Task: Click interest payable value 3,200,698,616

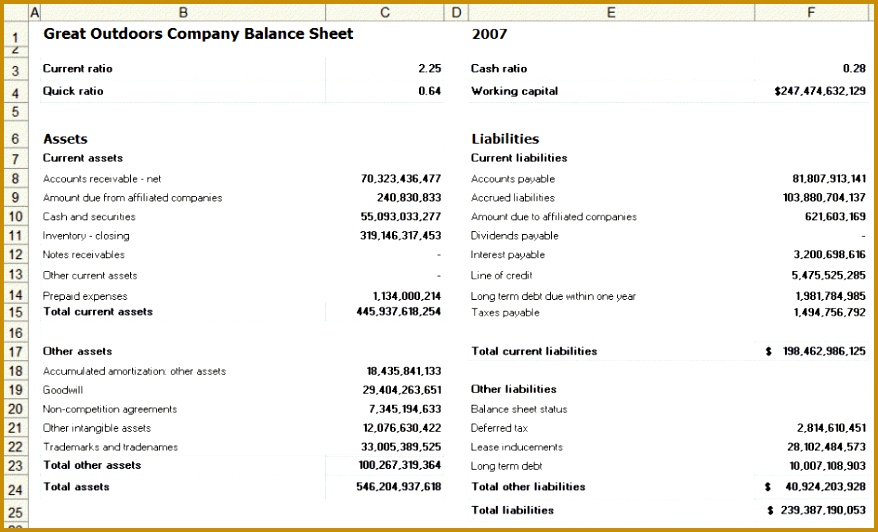Action: [830, 254]
